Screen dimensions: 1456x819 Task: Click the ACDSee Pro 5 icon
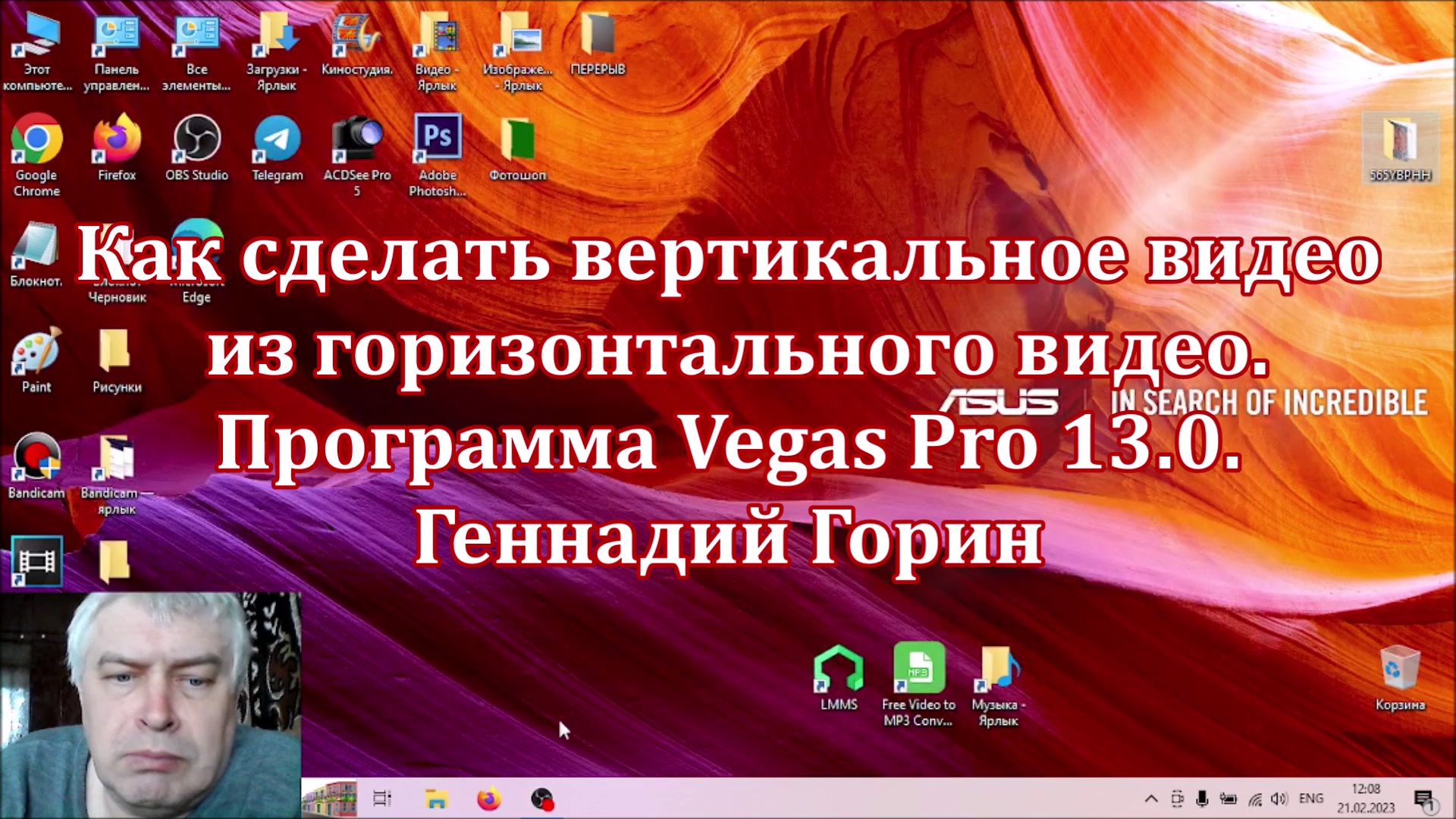coord(357,141)
